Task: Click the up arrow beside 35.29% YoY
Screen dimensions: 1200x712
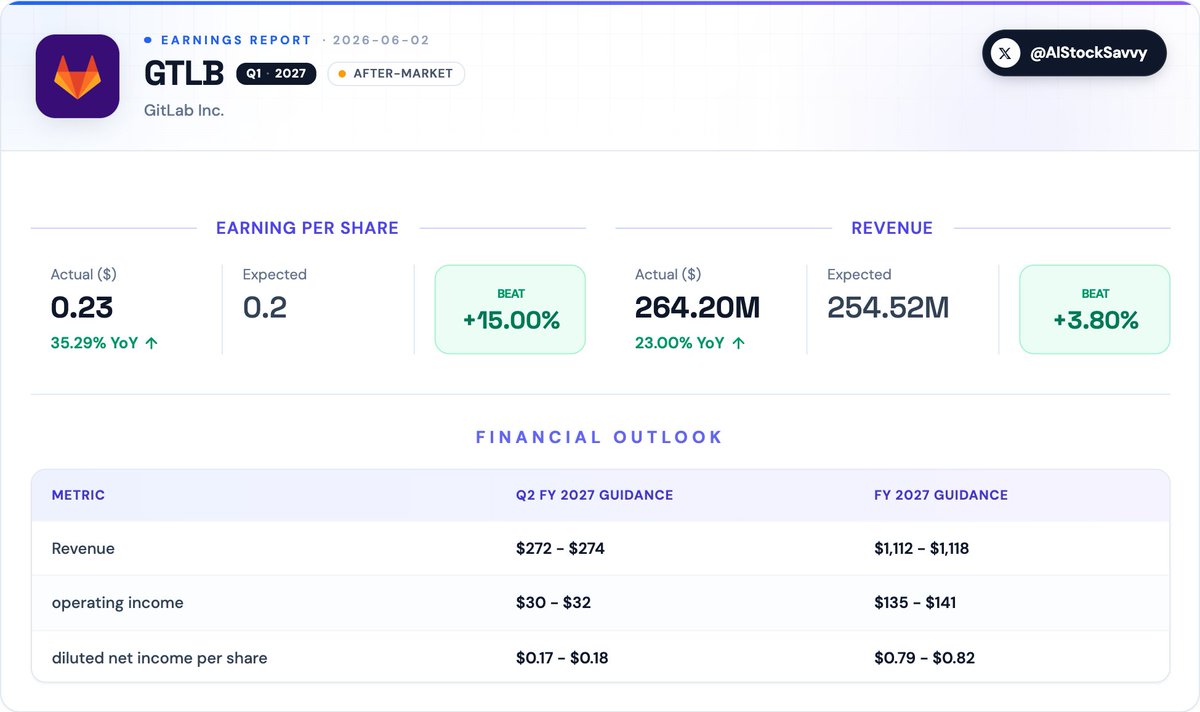Action: [x=152, y=343]
